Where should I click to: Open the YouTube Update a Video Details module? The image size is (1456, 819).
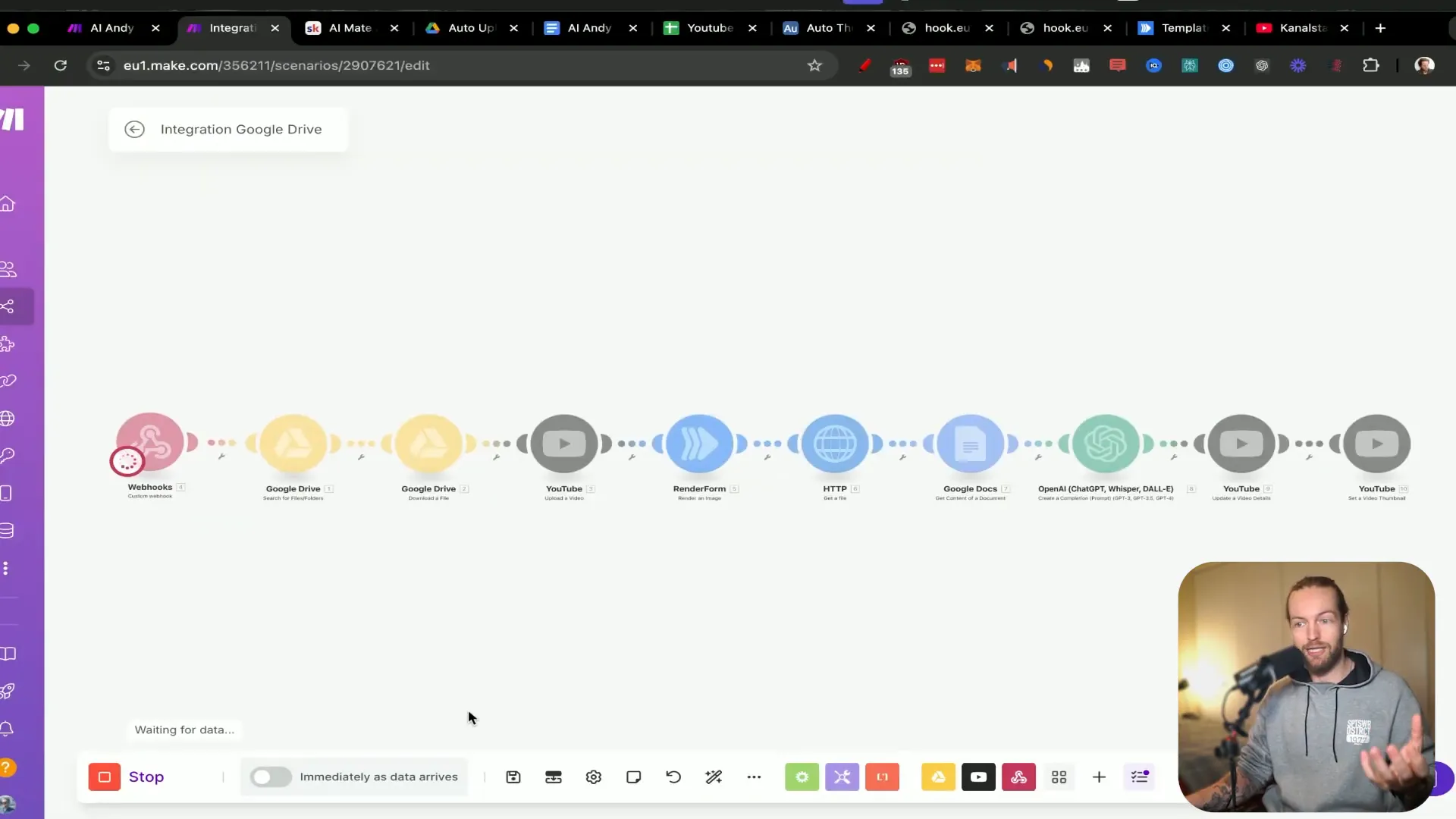(1241, 444)
